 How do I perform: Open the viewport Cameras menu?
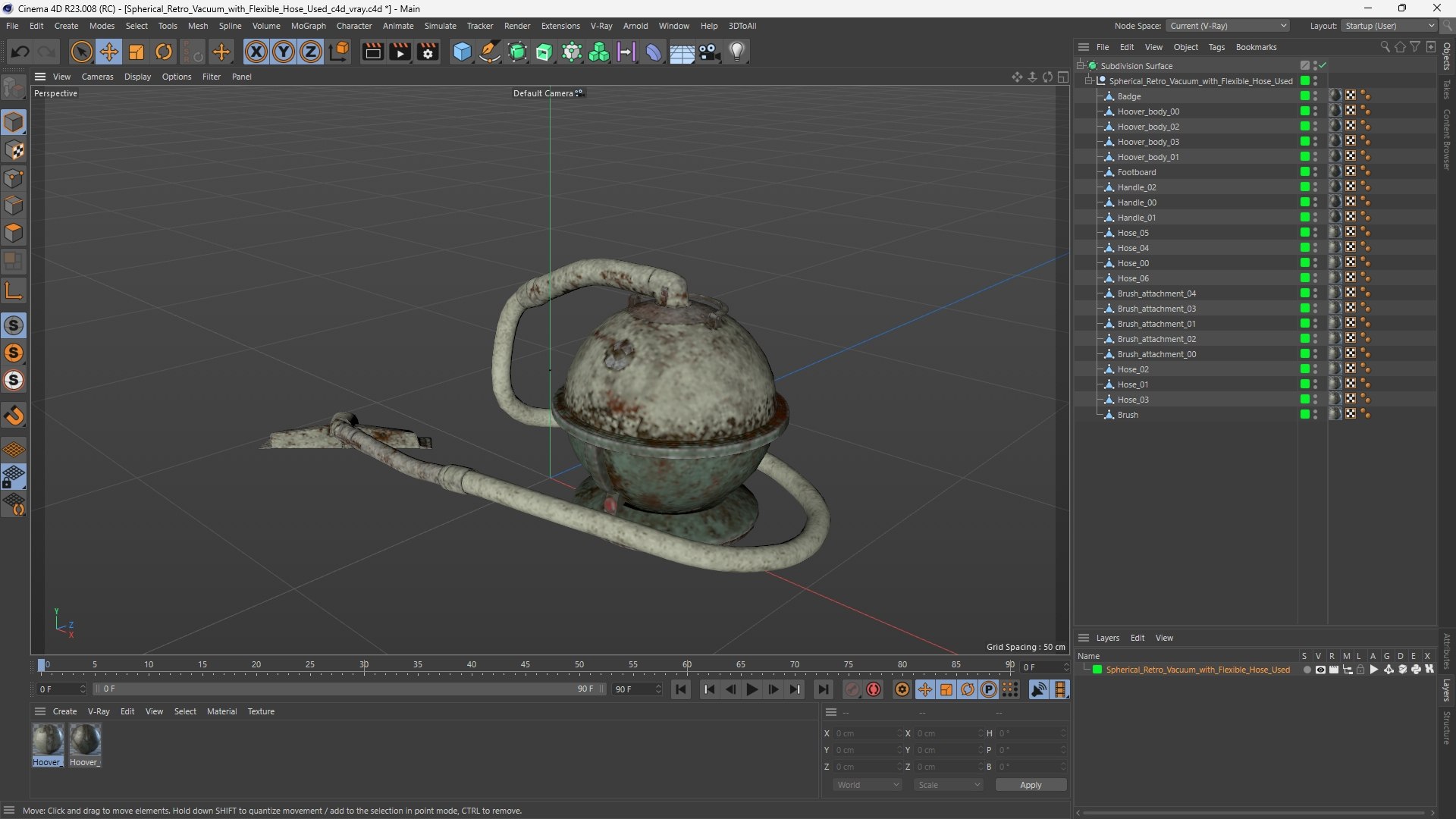[97, 77]
